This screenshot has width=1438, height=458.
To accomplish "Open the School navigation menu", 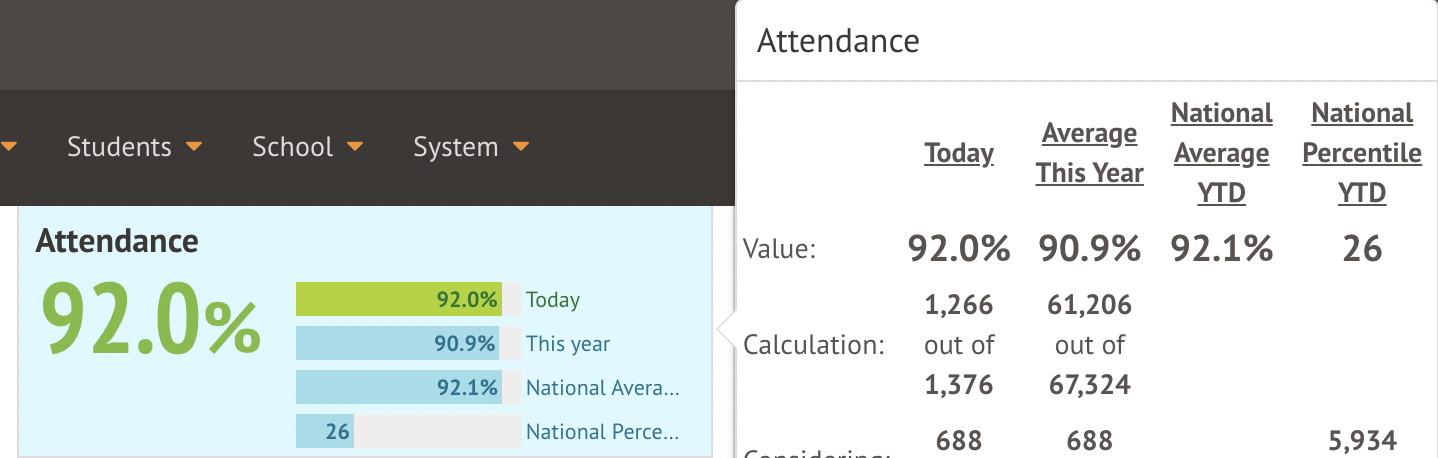I will pyautogui.click(x=292, y=147).
